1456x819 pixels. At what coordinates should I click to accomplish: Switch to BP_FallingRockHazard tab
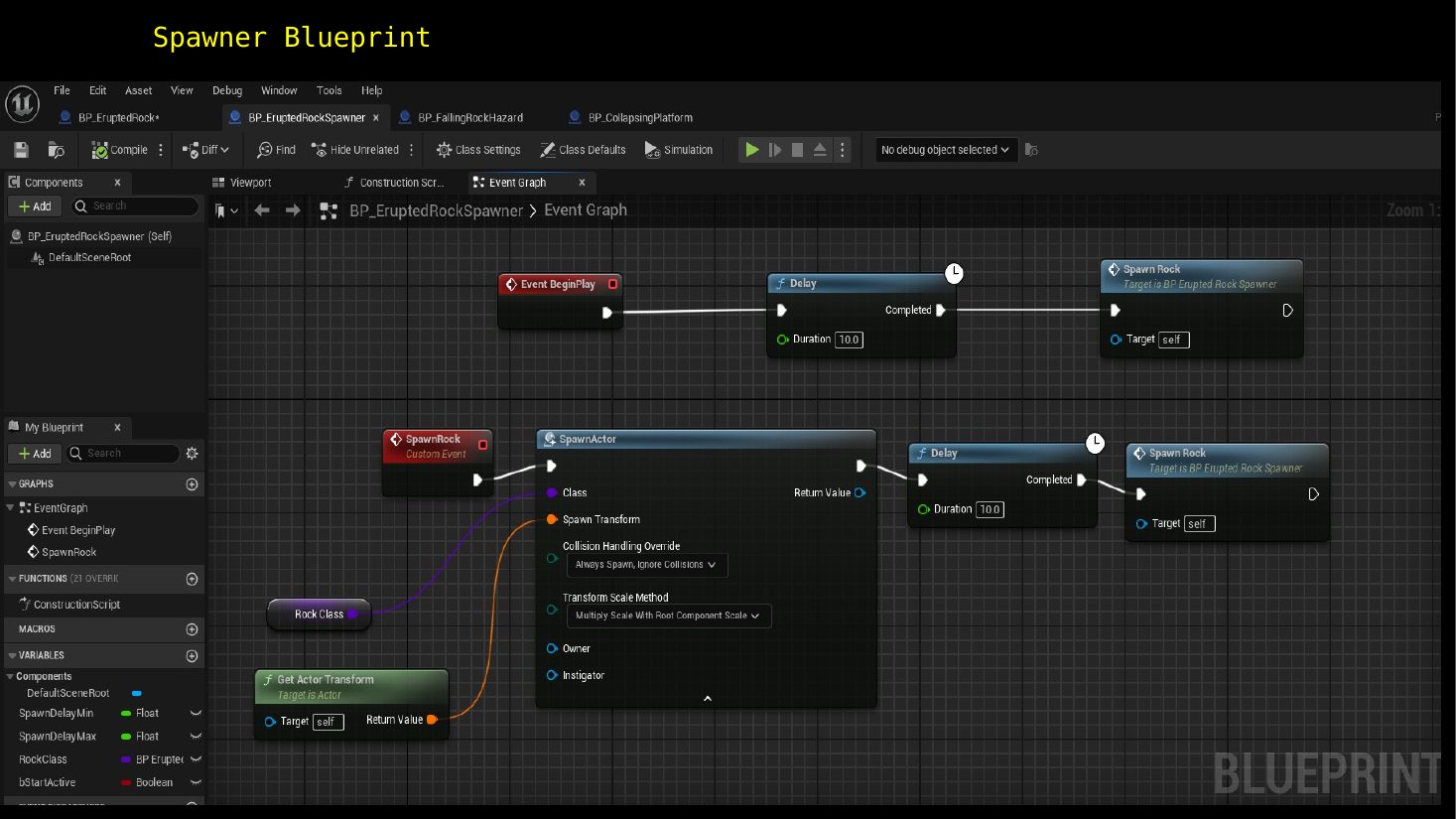pos(469,117)
